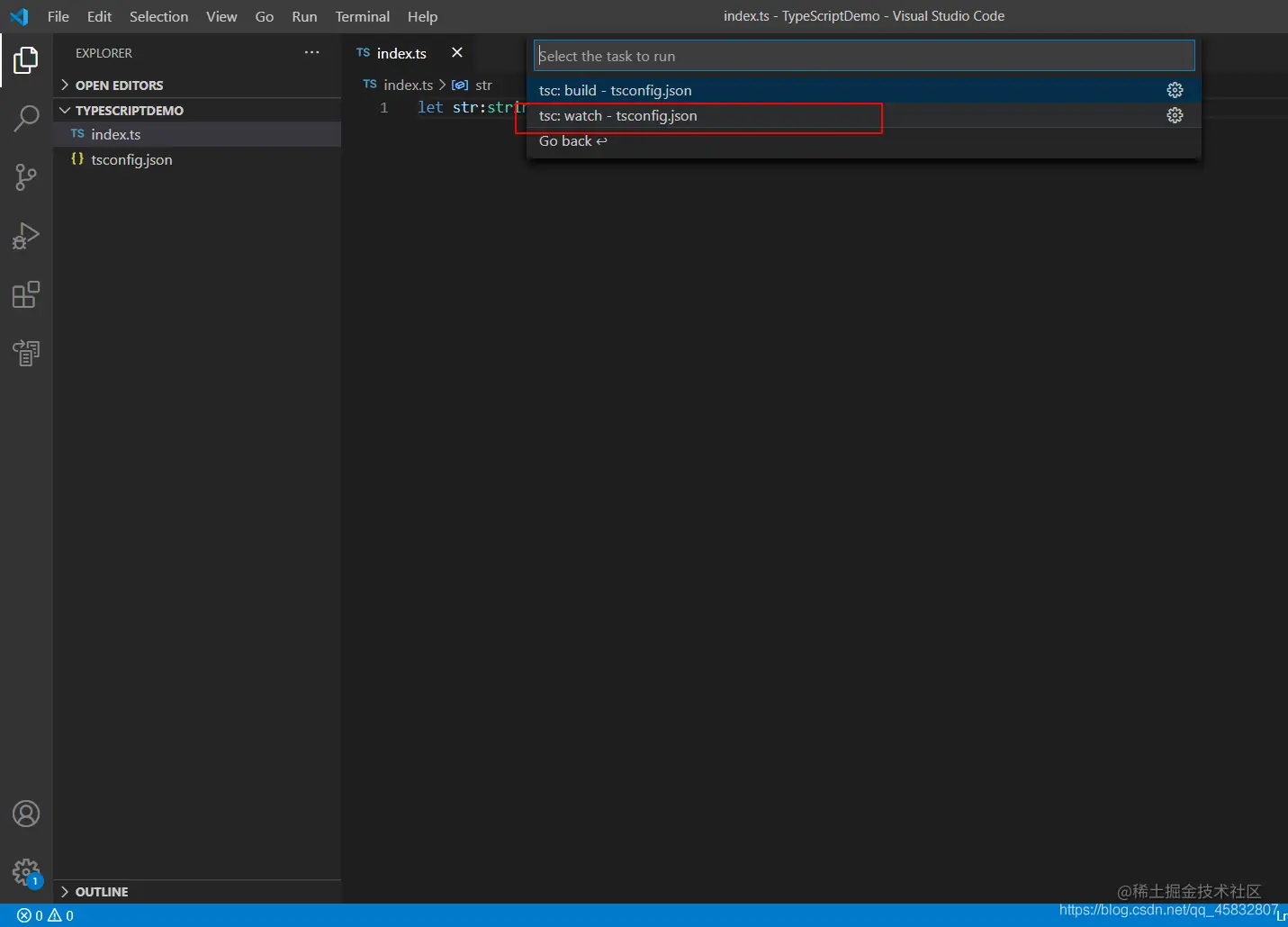Open the task/project manager icon in activity bar
The width and height of the screenshot is (1288, 927).
(x=26, y=353)
